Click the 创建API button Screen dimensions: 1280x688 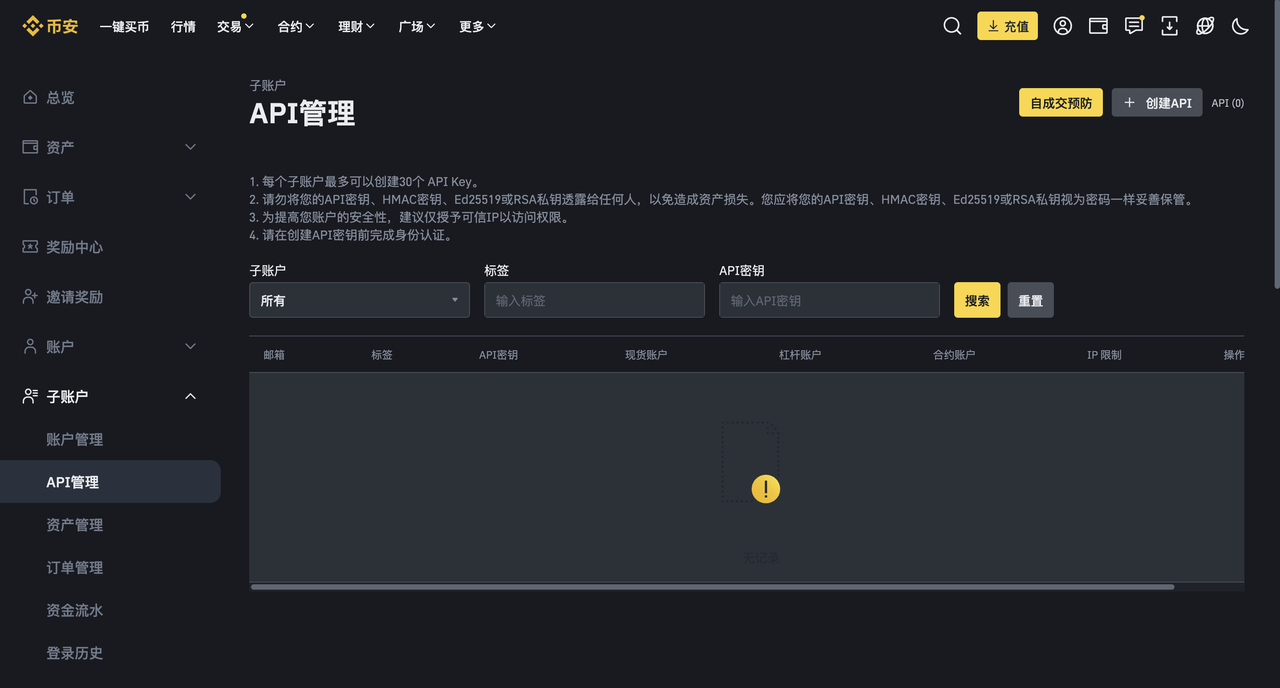click(x=1157, y=103)
